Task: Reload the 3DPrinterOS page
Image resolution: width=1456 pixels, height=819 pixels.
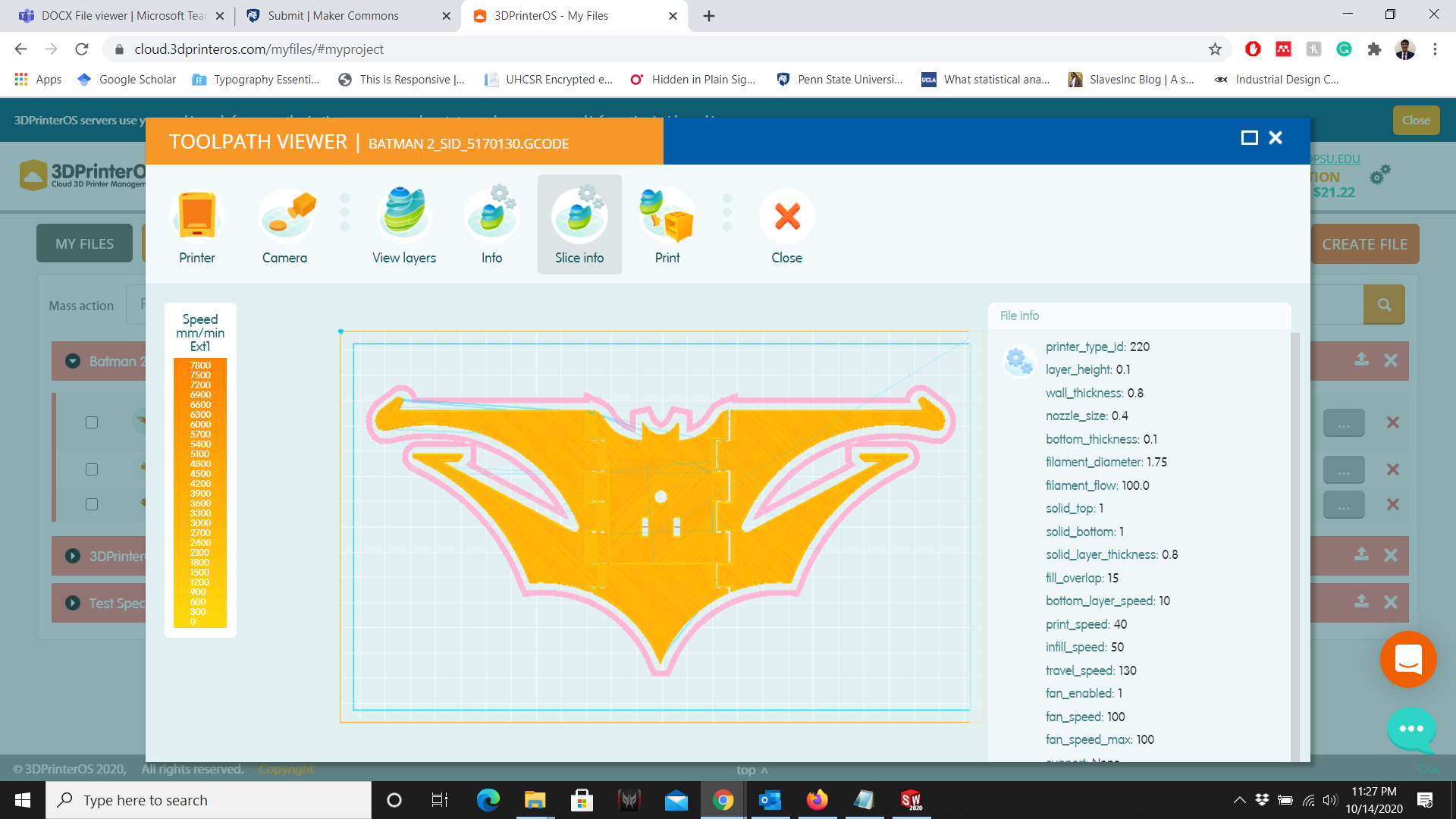Action: pos(82,49)
